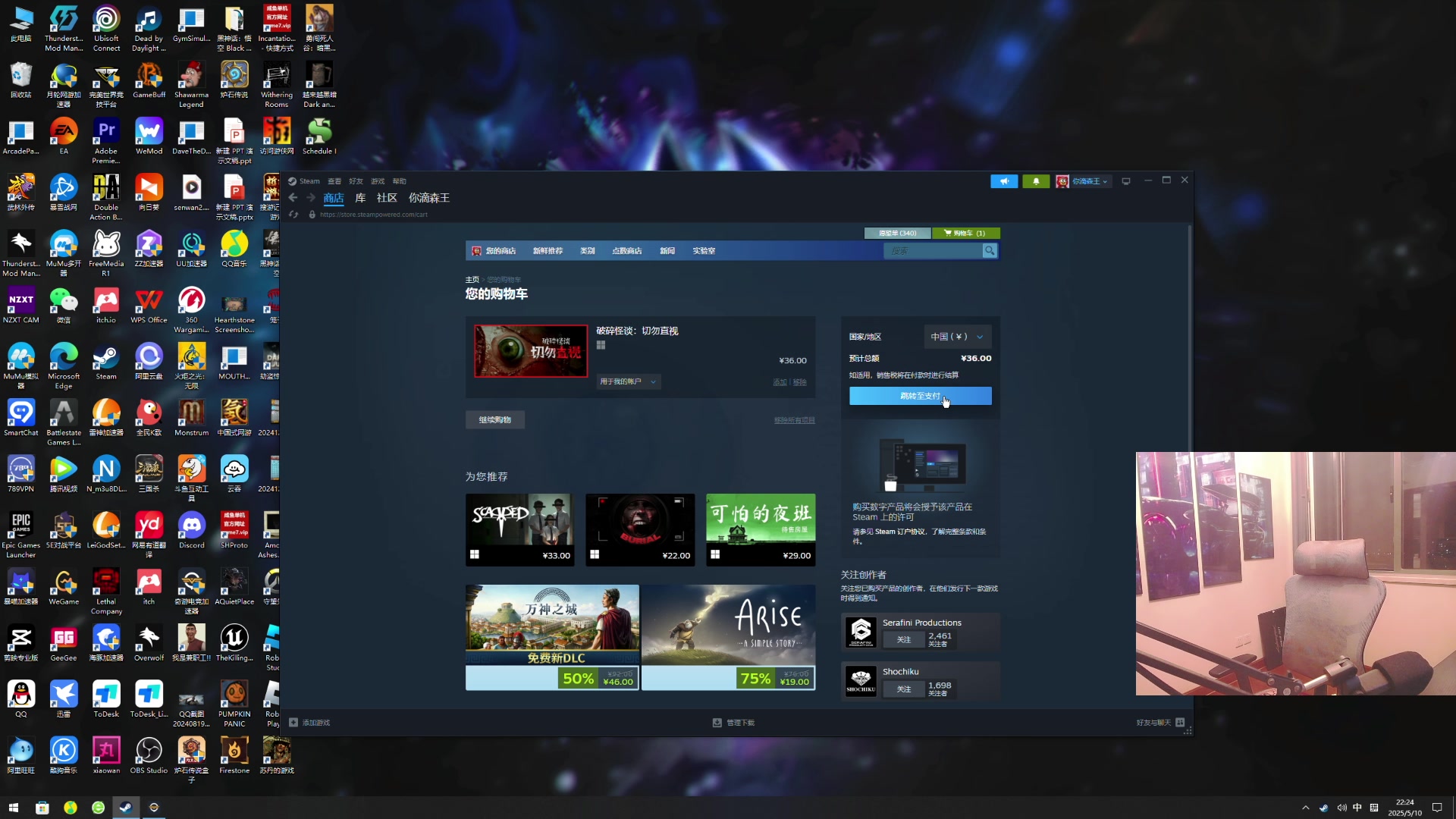Follow Serafini Productions with 关注 button

click(904, 640)
